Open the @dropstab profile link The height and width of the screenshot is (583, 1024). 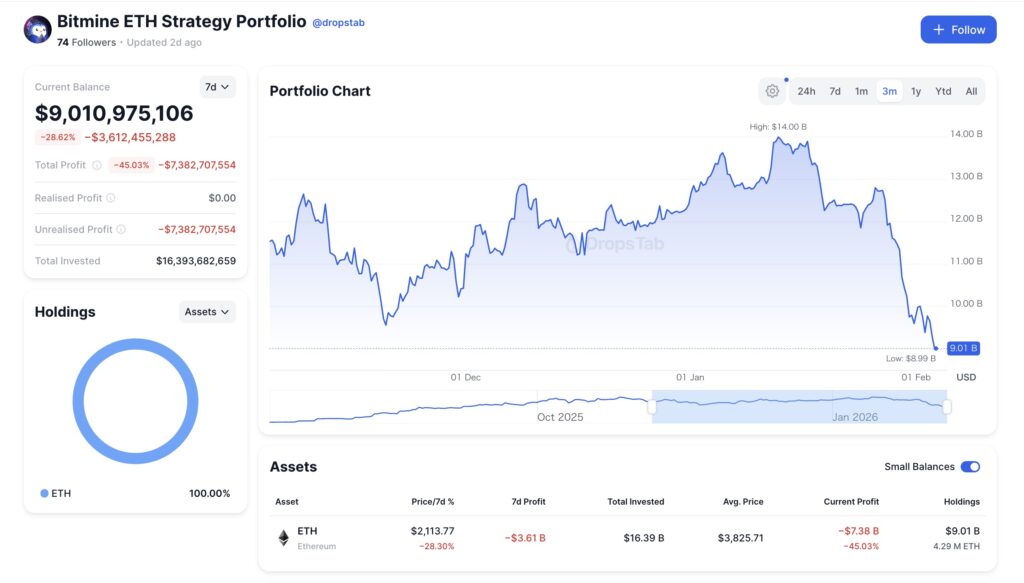[x=339, y=23]
